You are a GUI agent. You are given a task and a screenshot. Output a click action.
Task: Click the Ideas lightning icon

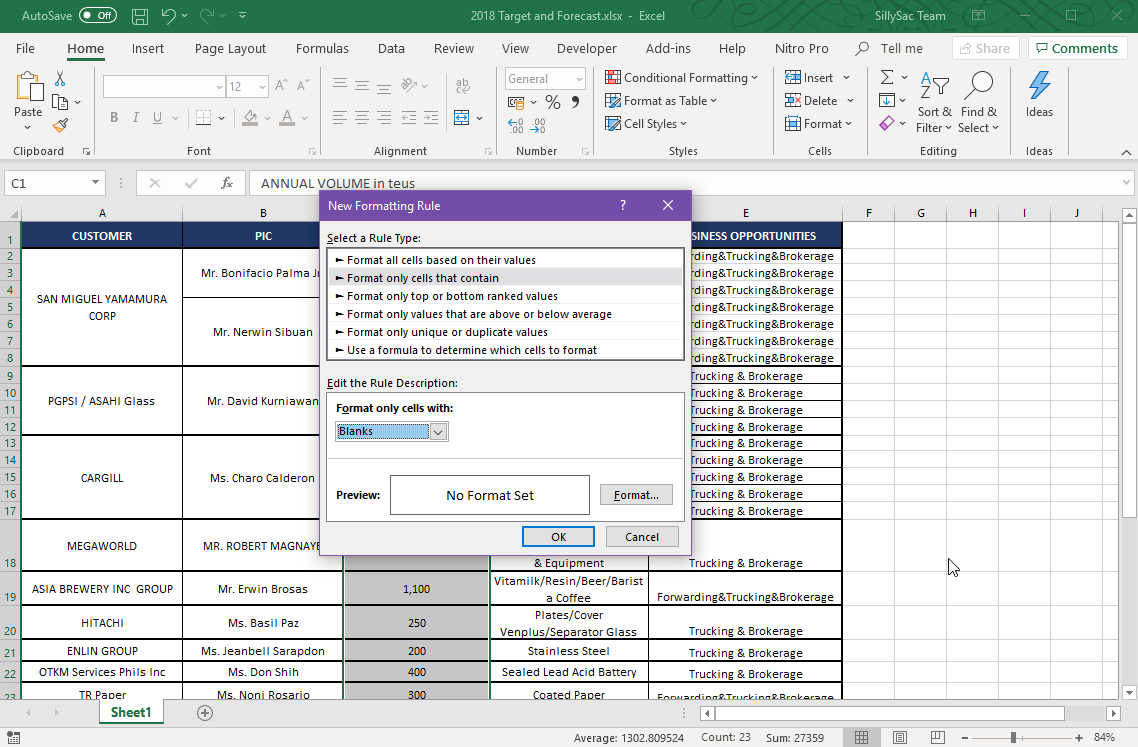pyautogui.click(x=1039, y=86)
